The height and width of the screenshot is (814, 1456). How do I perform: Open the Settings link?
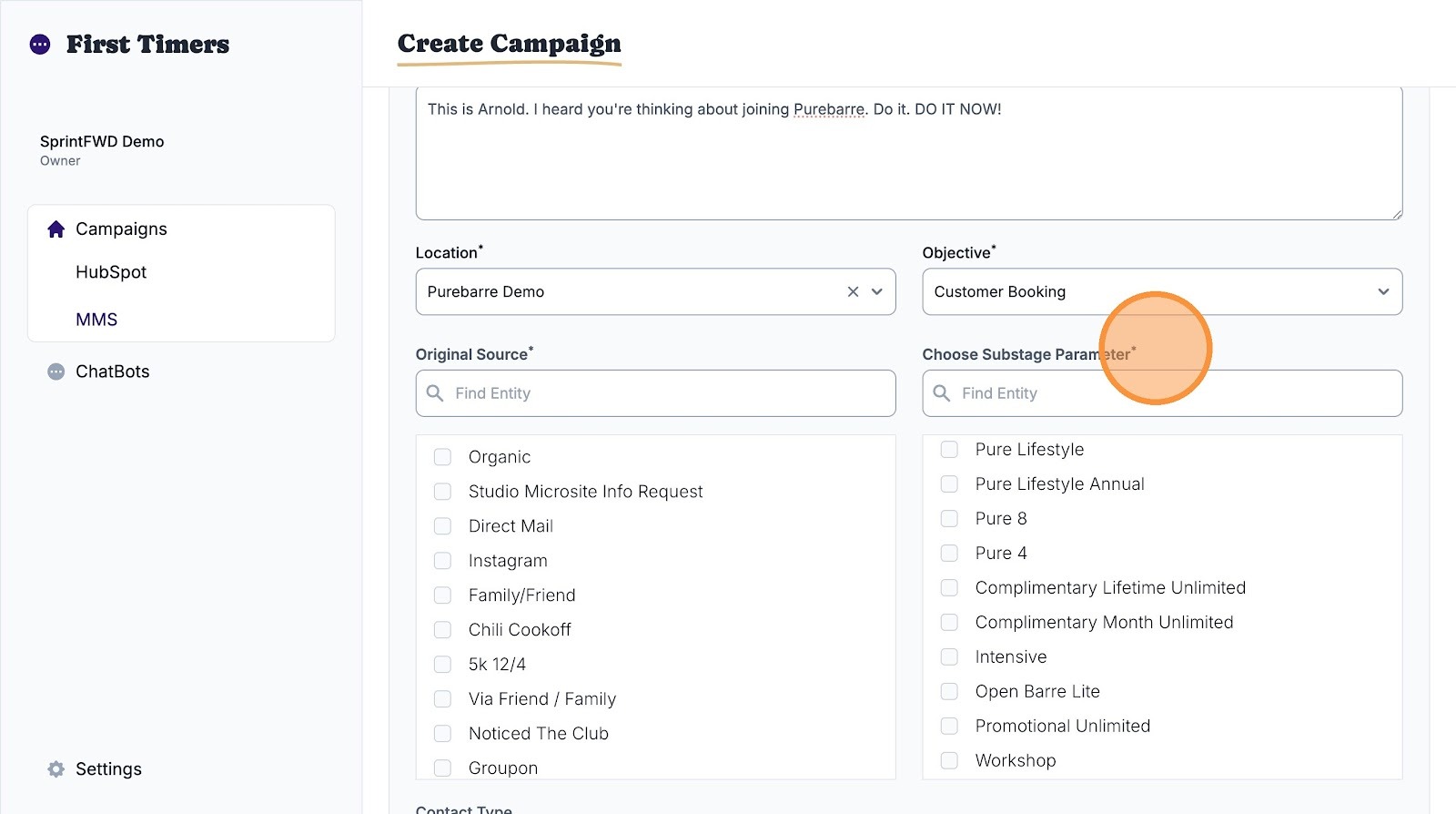(108, 769)
